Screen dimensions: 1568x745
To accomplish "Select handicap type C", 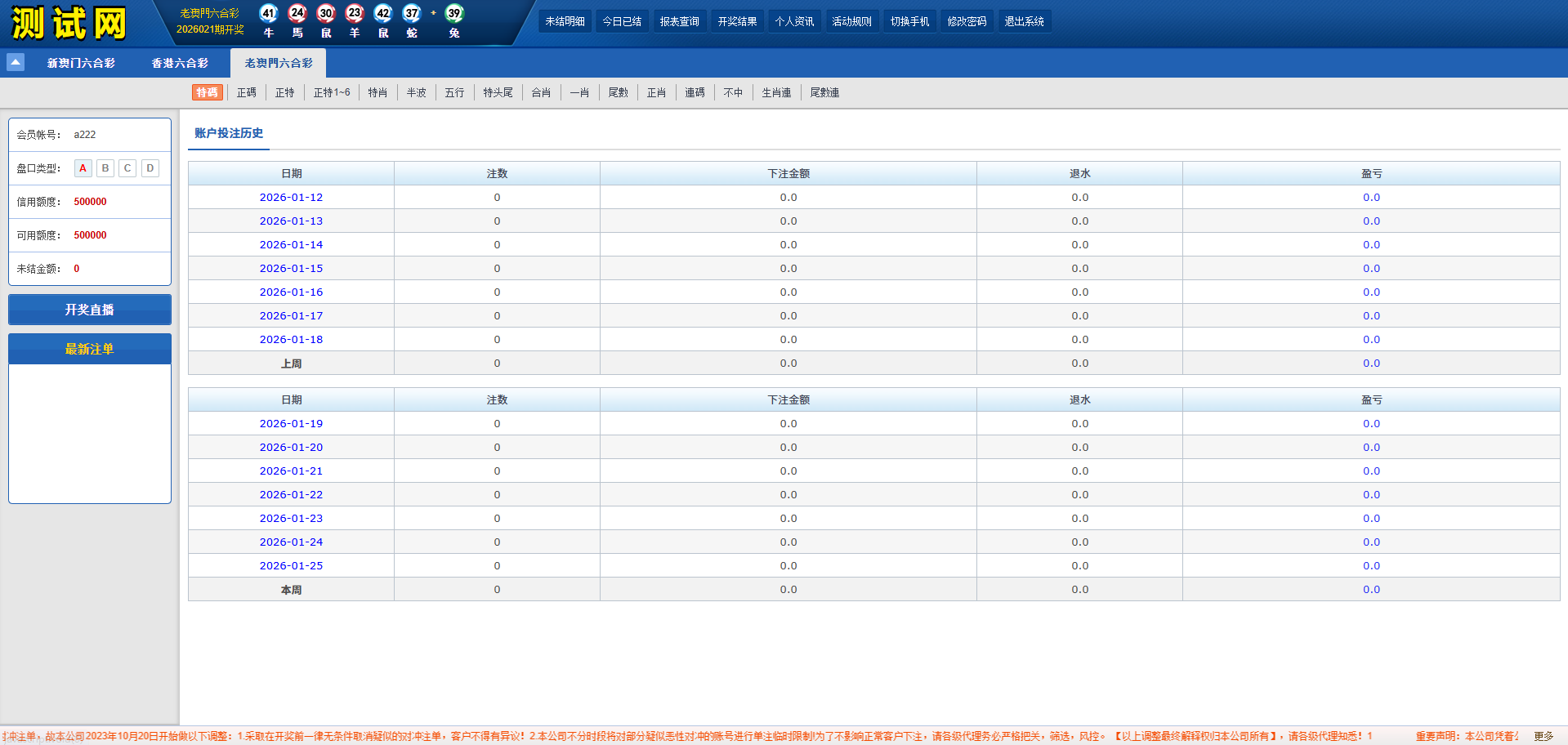I will tap(127, 168).
